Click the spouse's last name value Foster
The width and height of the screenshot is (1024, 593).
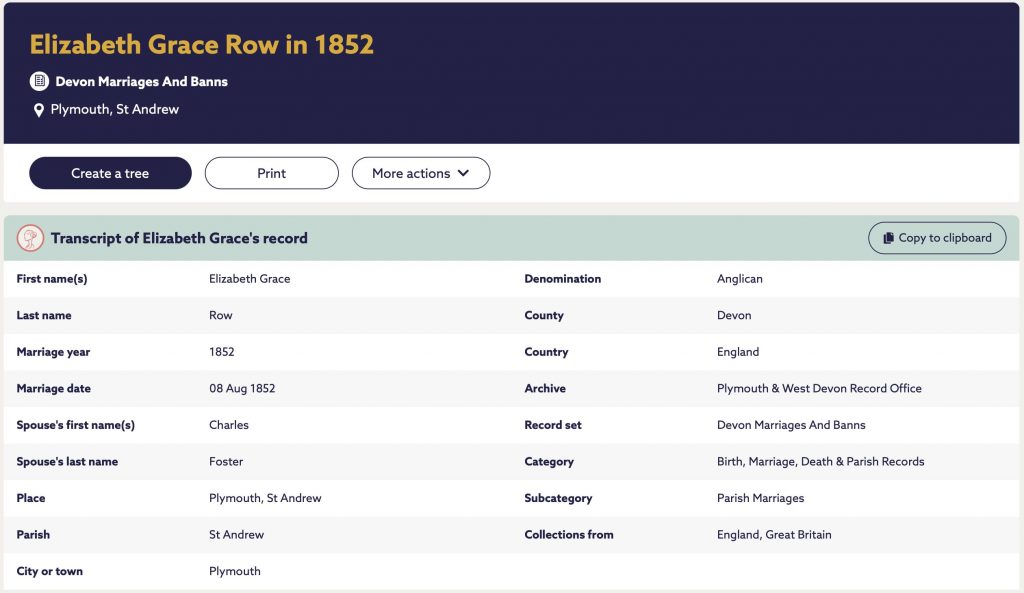click(x=226, y=461)
